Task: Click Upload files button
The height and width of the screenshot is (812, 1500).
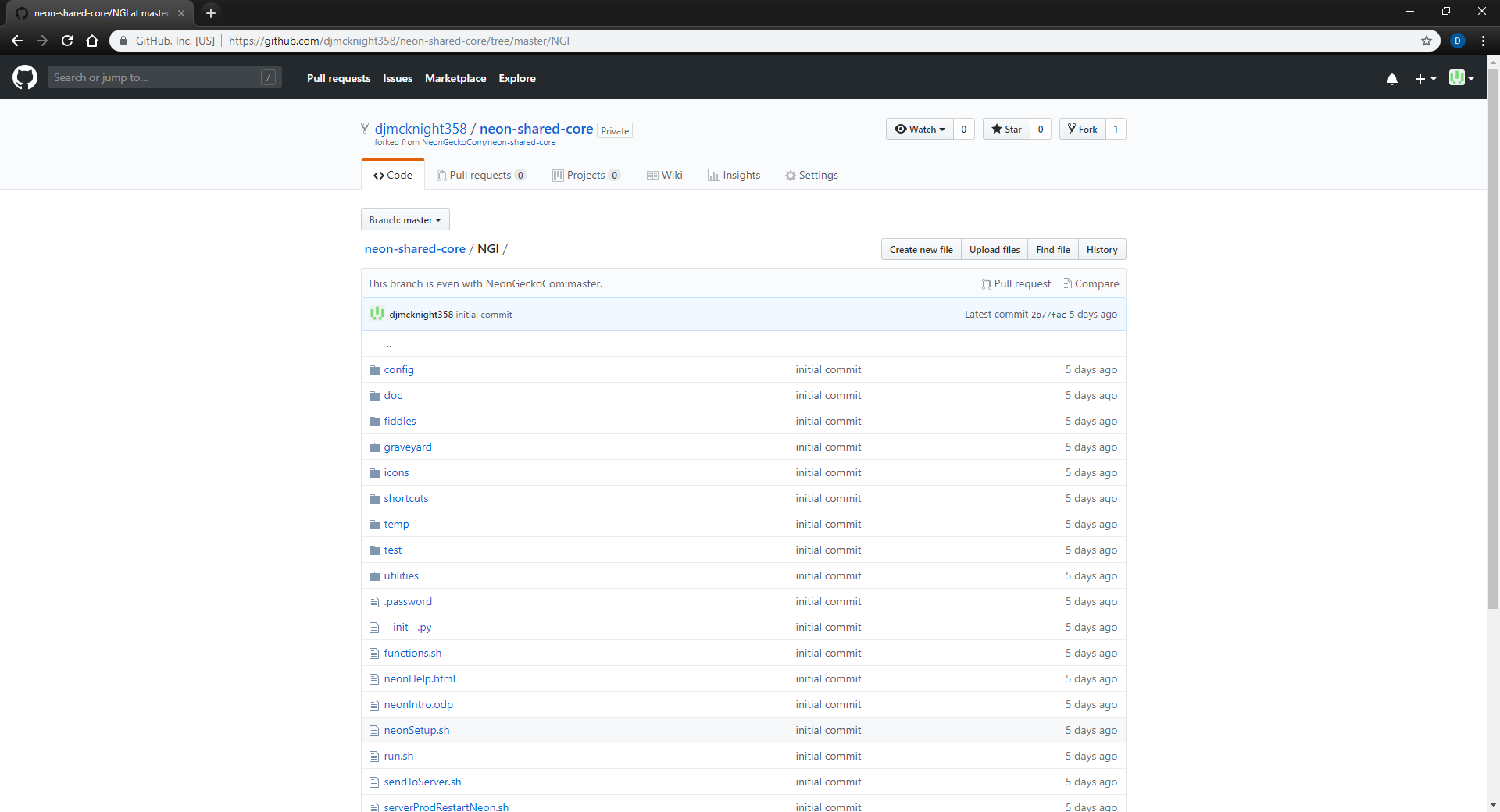Action: point(995,249)
